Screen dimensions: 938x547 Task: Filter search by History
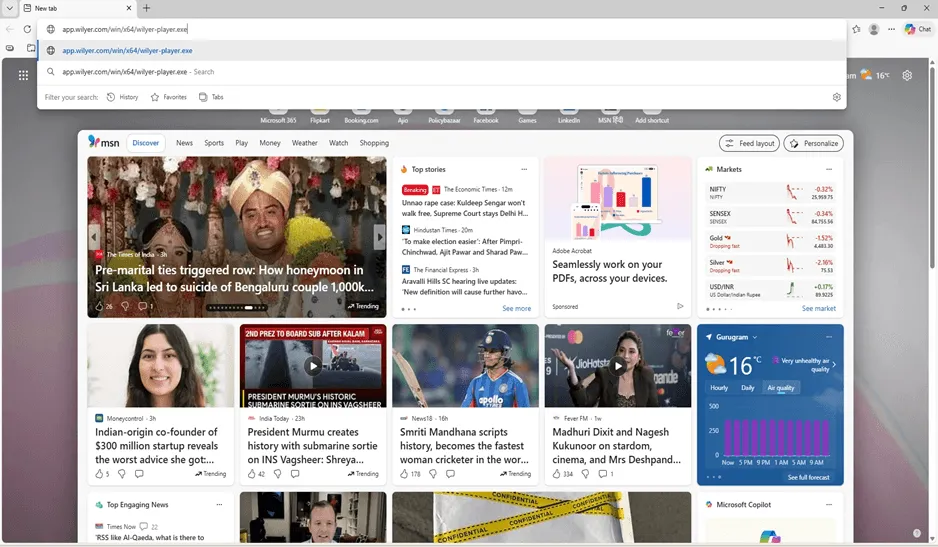coord(123,97)
